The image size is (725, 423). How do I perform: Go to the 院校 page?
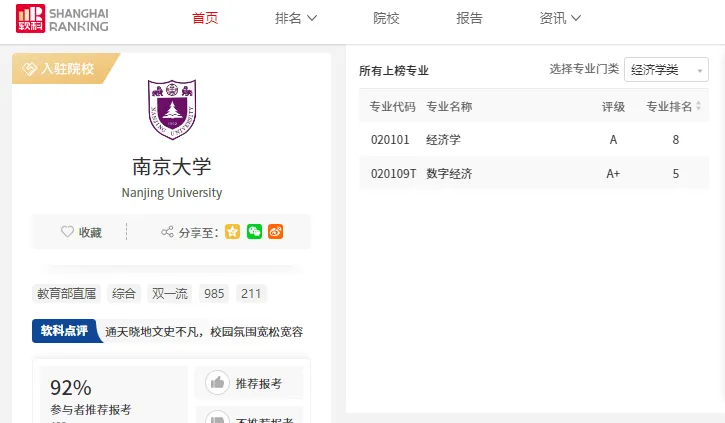pyautogui.click(x=386, y=18)
